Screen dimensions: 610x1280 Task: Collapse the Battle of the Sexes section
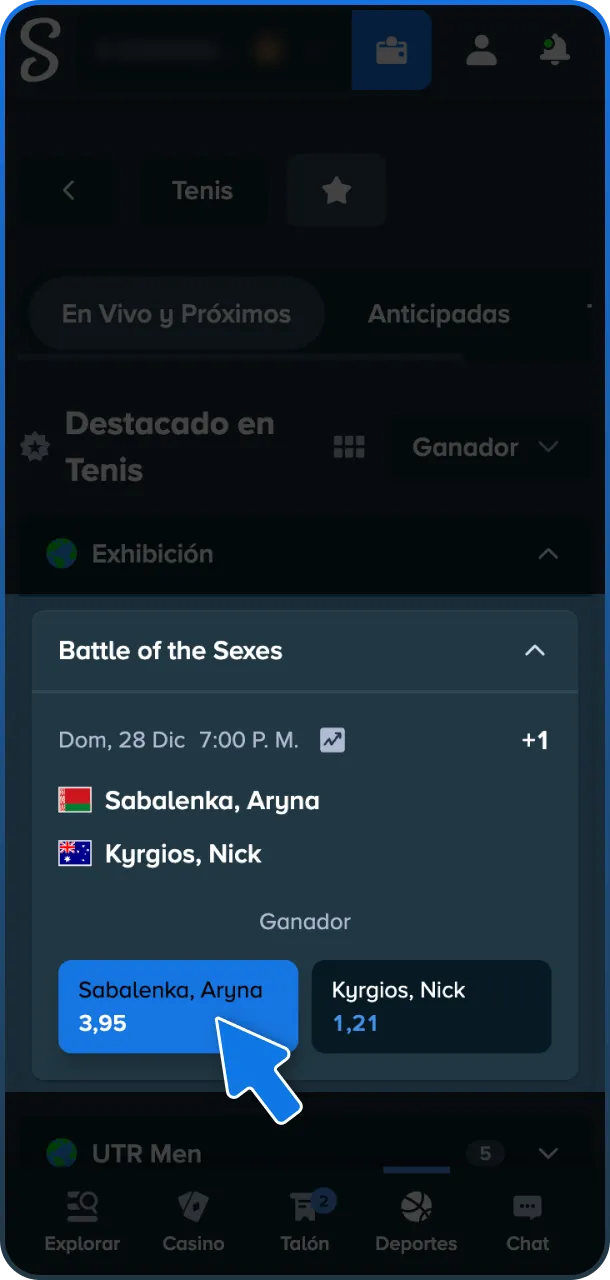[x=535, y=651]
